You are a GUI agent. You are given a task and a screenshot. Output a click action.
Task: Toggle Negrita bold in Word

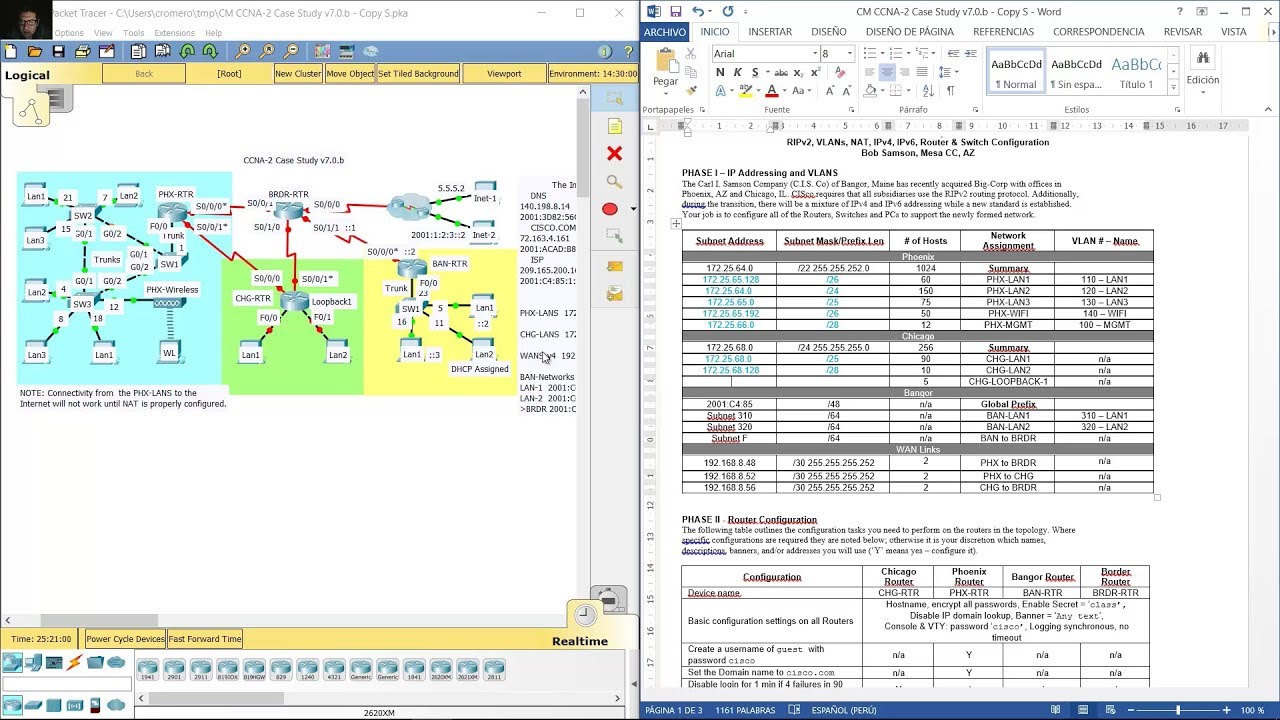720,72
